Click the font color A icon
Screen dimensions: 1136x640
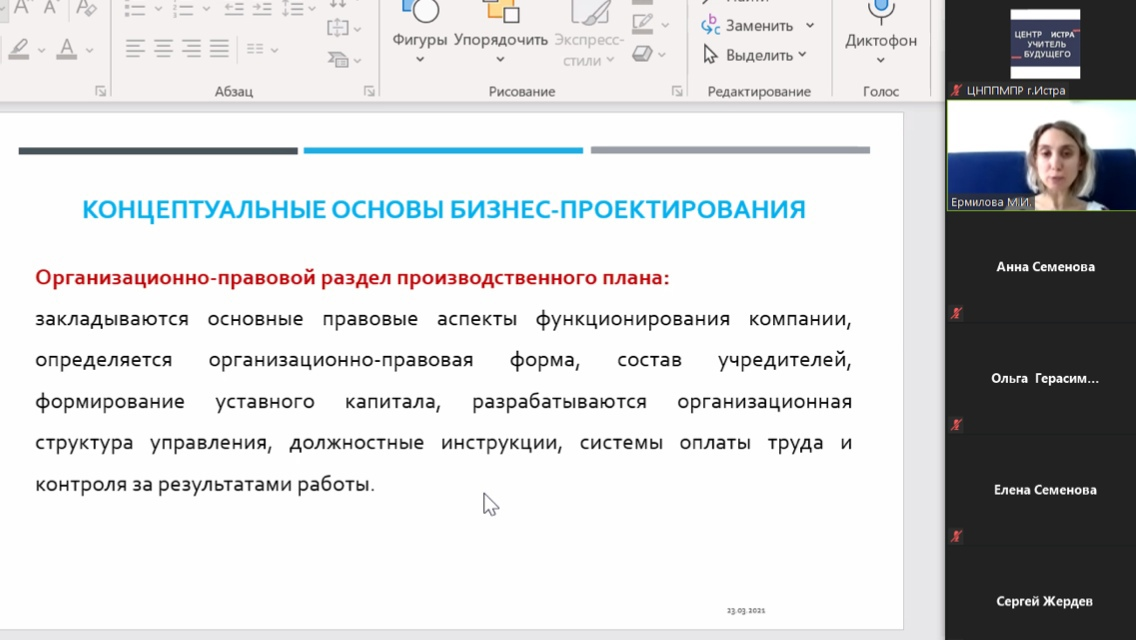pos(65,48)
